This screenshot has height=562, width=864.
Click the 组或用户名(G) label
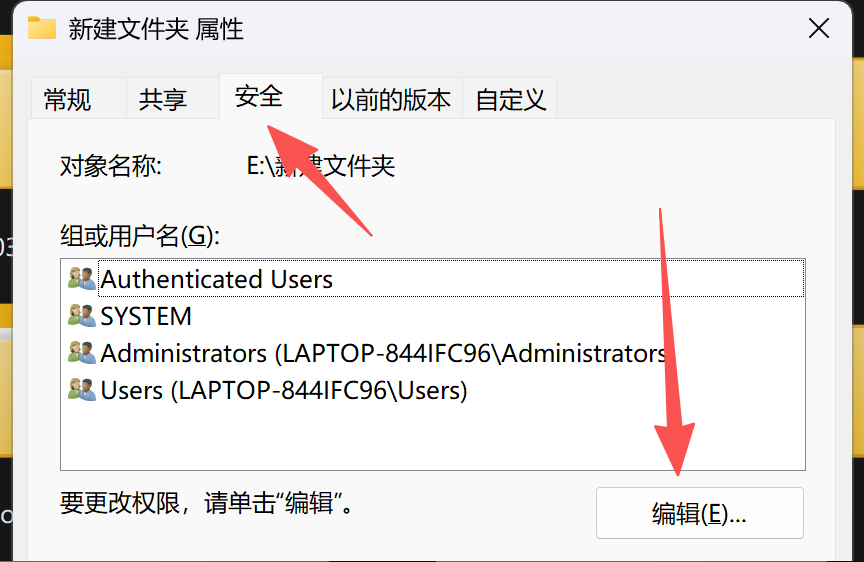click(x=139, y=235)
